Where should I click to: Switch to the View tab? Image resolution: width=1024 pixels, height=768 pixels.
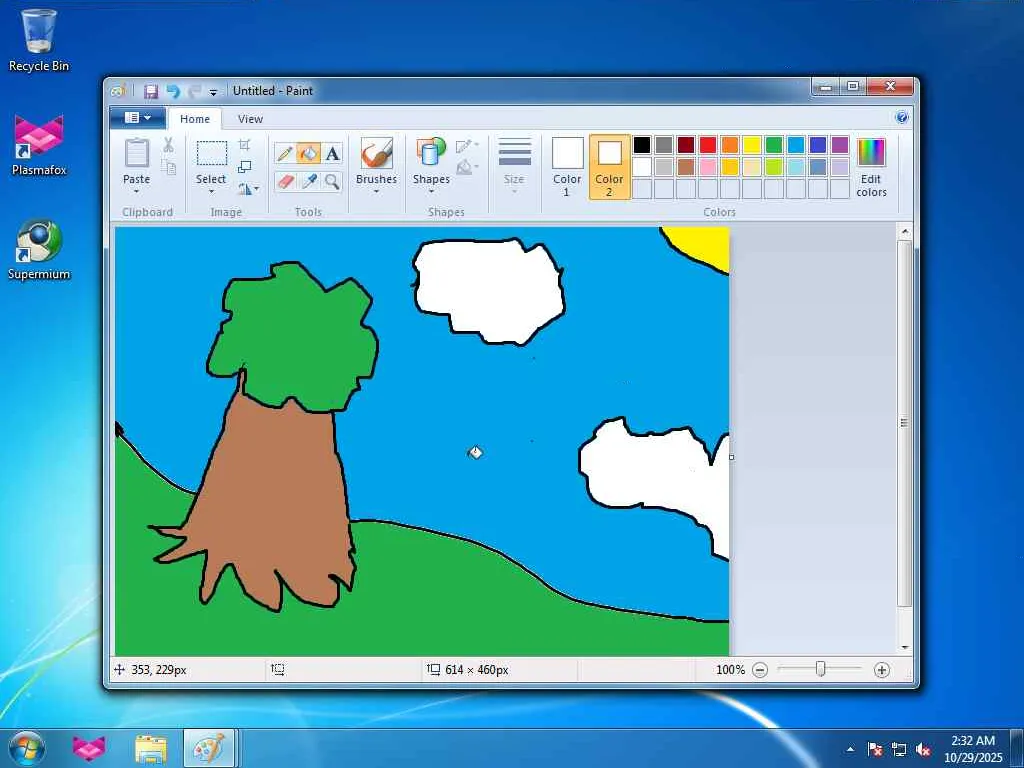[250, 119]
